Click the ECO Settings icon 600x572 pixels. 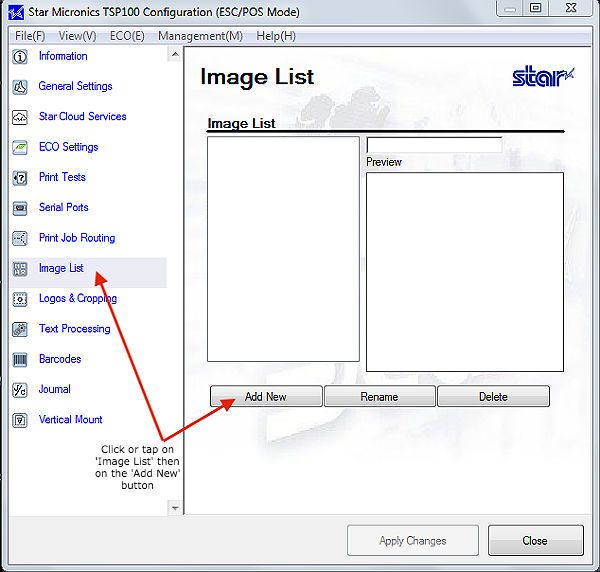pos(20,147)
